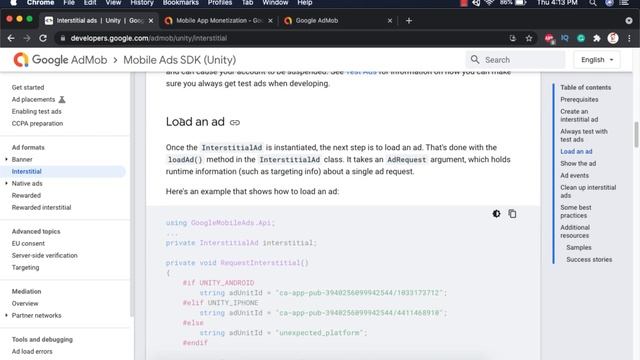This screenshot has height=360, width=640.
Task: Click the address bar URL
Action: [149, 38]
